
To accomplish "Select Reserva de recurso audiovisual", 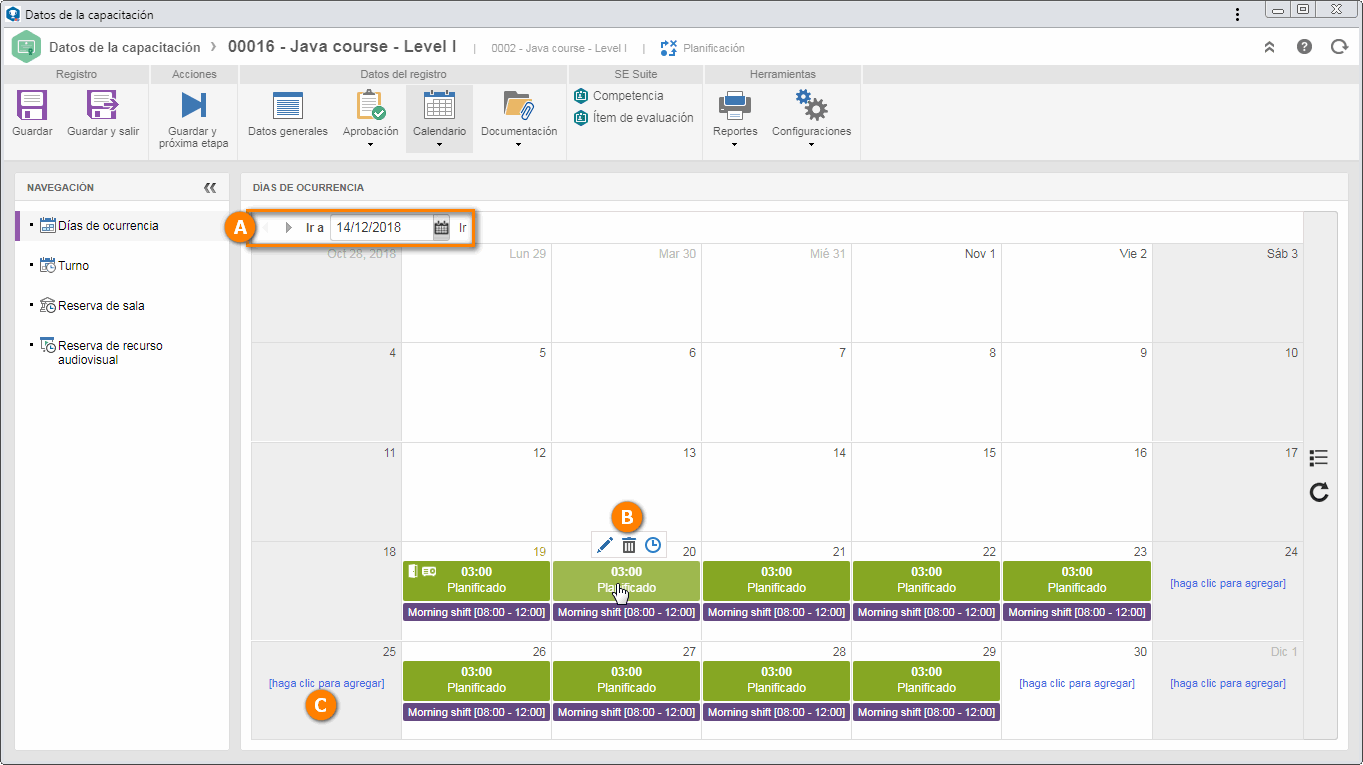I will coord(110,352).
